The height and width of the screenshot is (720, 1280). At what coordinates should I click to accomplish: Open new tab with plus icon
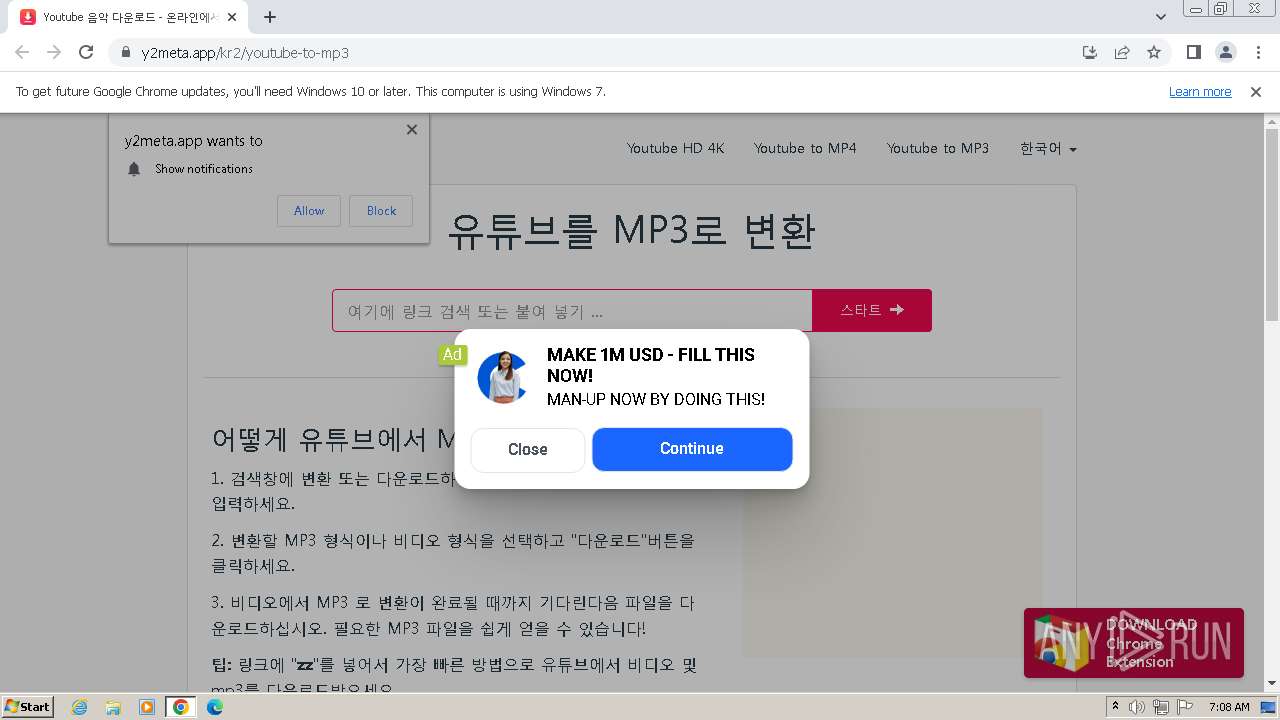[270, 17]
